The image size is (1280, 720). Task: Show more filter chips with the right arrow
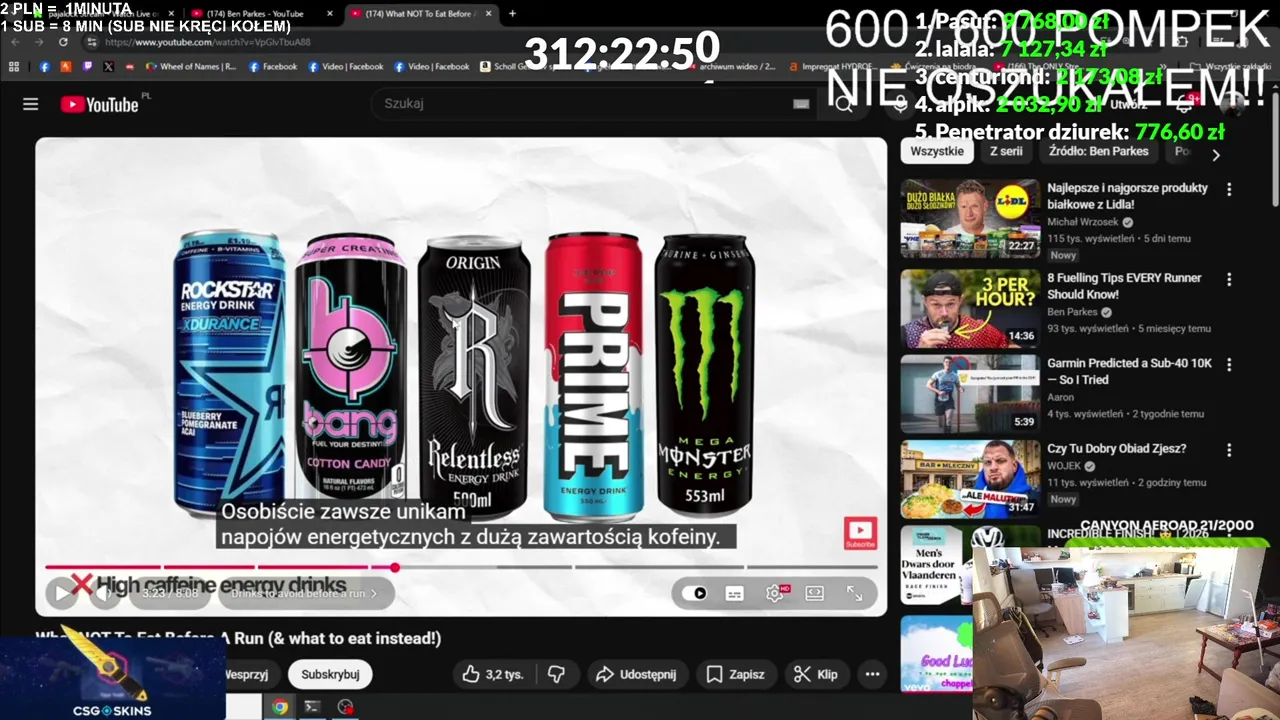coord(1216,154)
